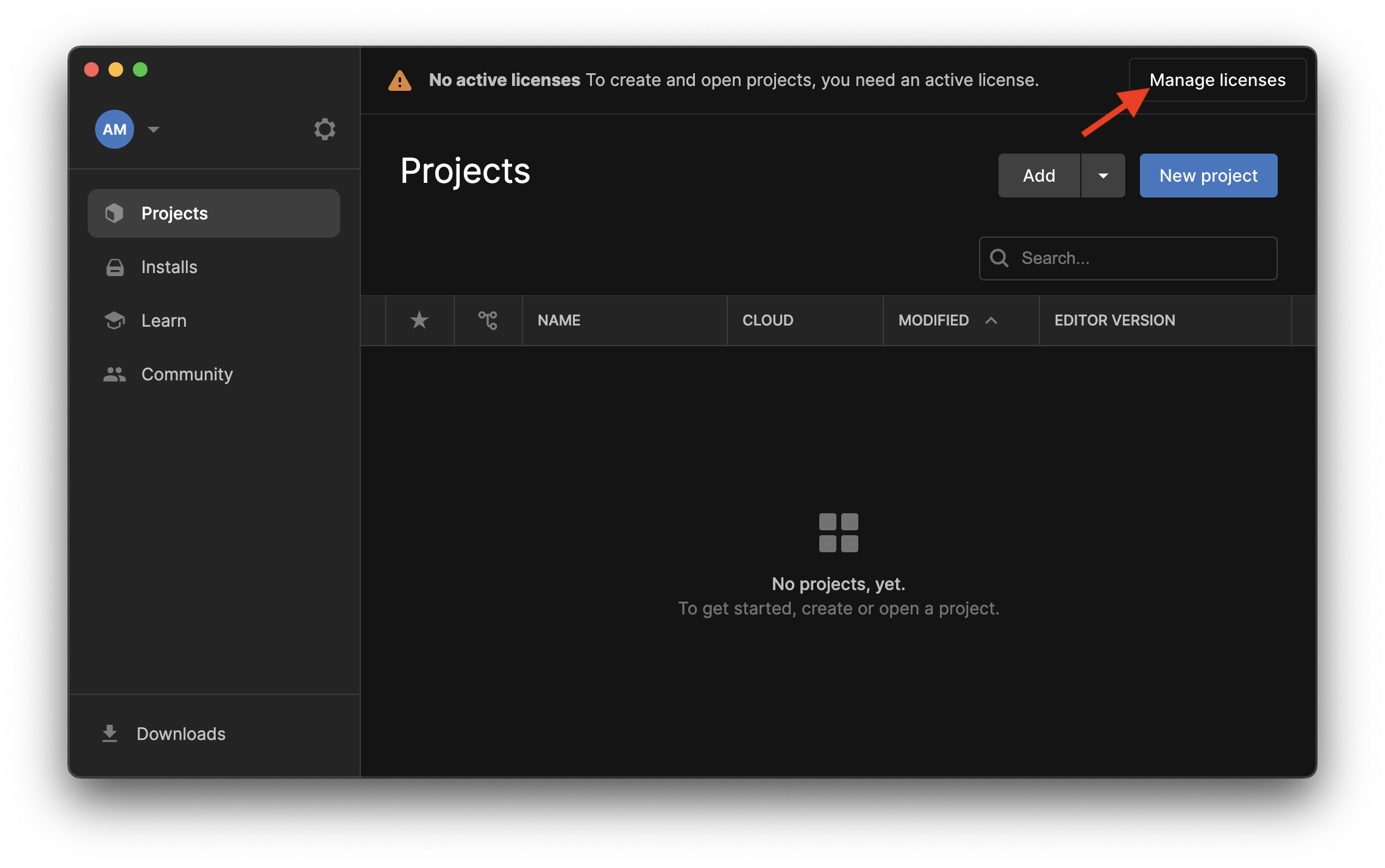The height and width of the screenshot is (868, 1385).
Task: Switch to the Installs section
Action: [x=169, y=266]
